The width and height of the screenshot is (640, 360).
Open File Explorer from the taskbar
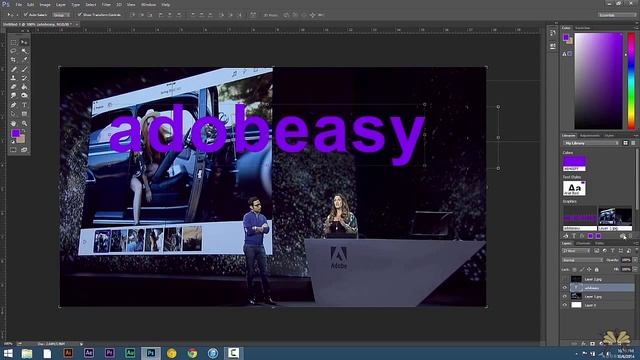tap(27, 353)
